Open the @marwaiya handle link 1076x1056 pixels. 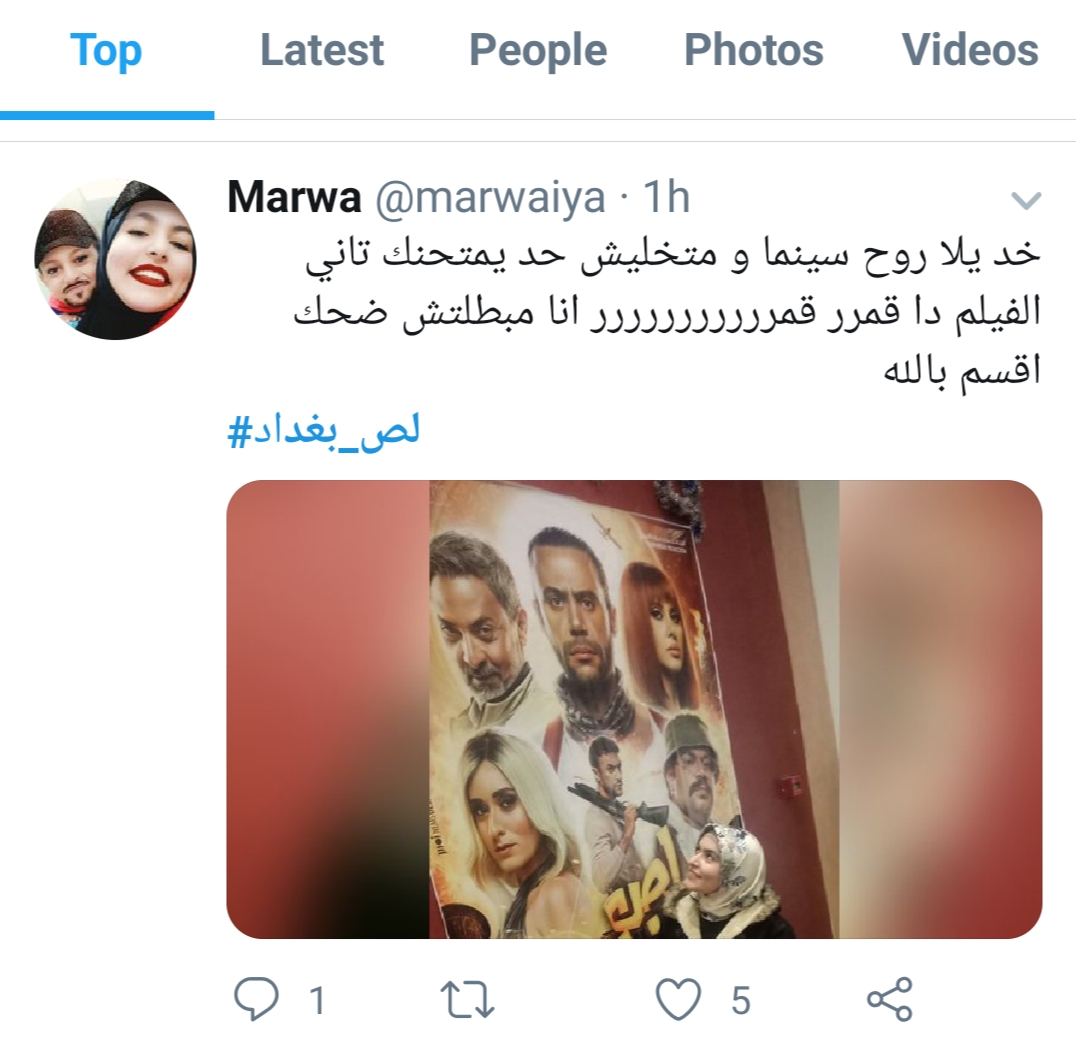491,198
